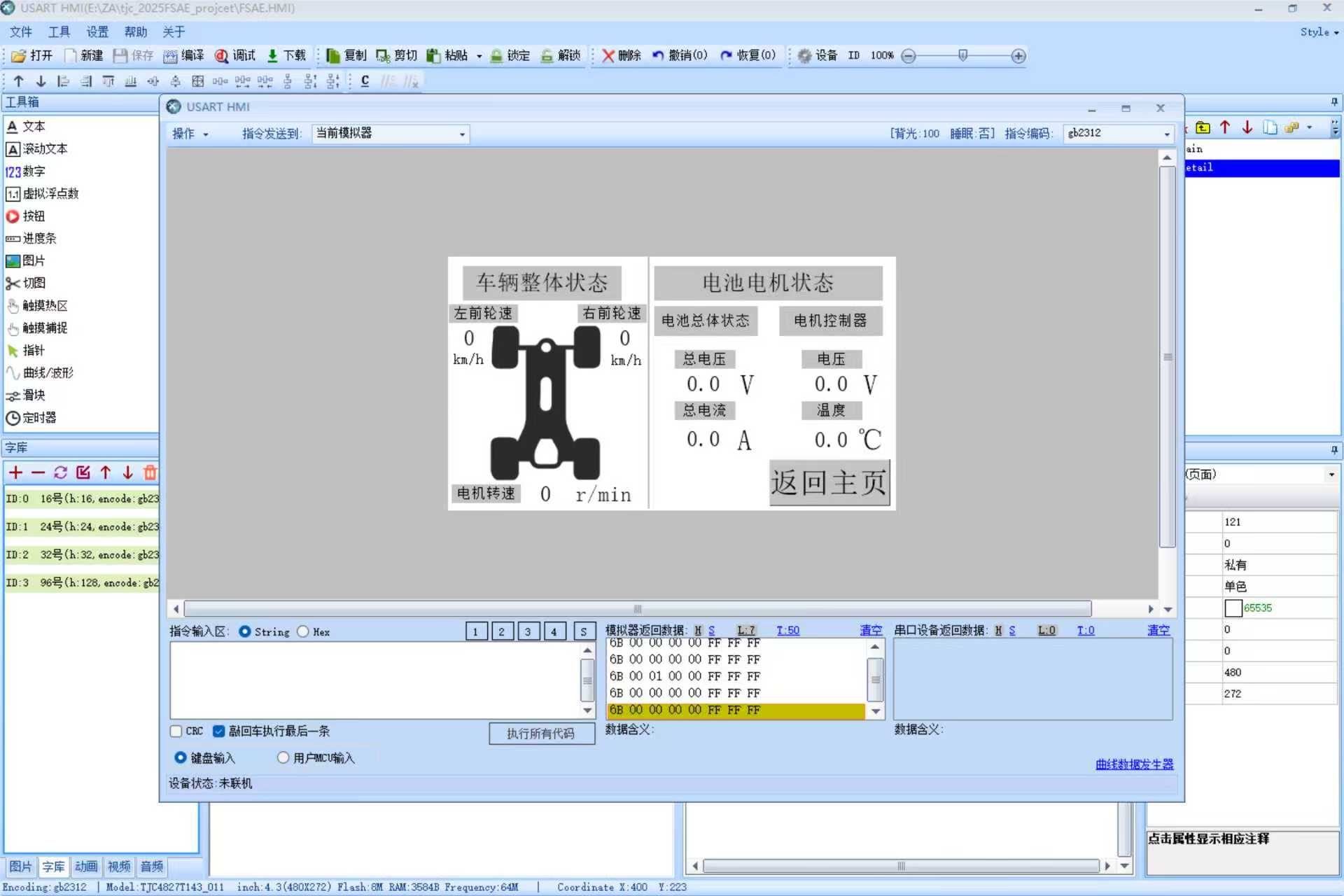Click the 锁定 lock toolbar icon

[497, 56]
